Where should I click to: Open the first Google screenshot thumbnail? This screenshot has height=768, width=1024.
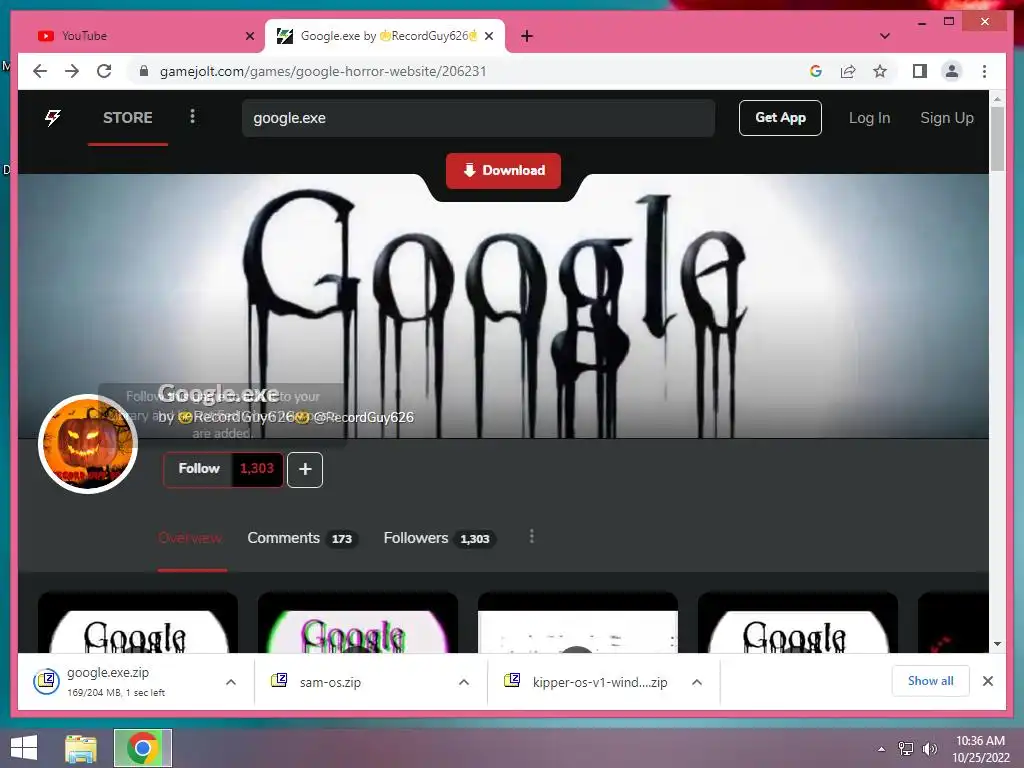[x=138, y=623]
